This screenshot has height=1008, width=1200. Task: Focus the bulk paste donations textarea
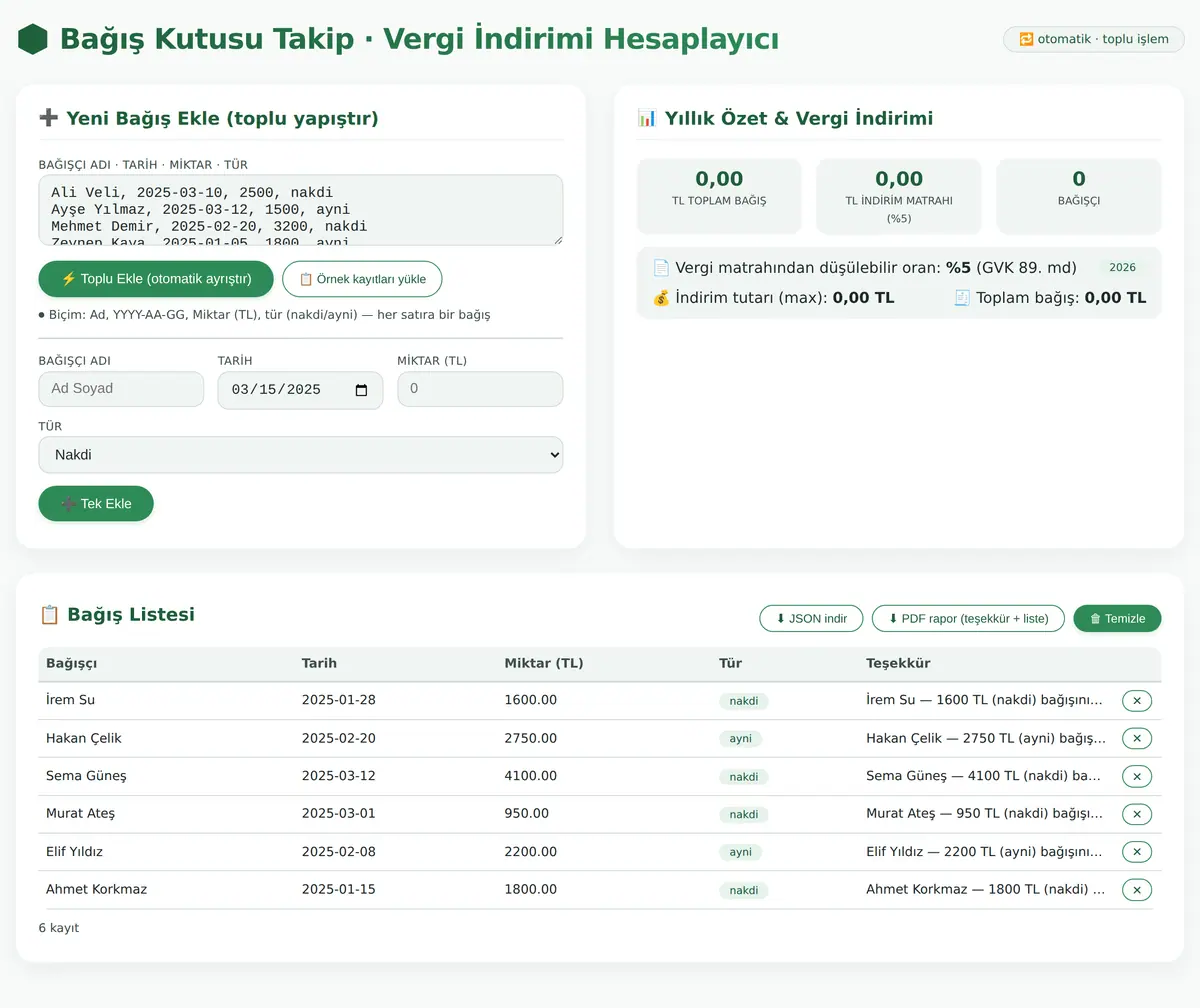301,210
